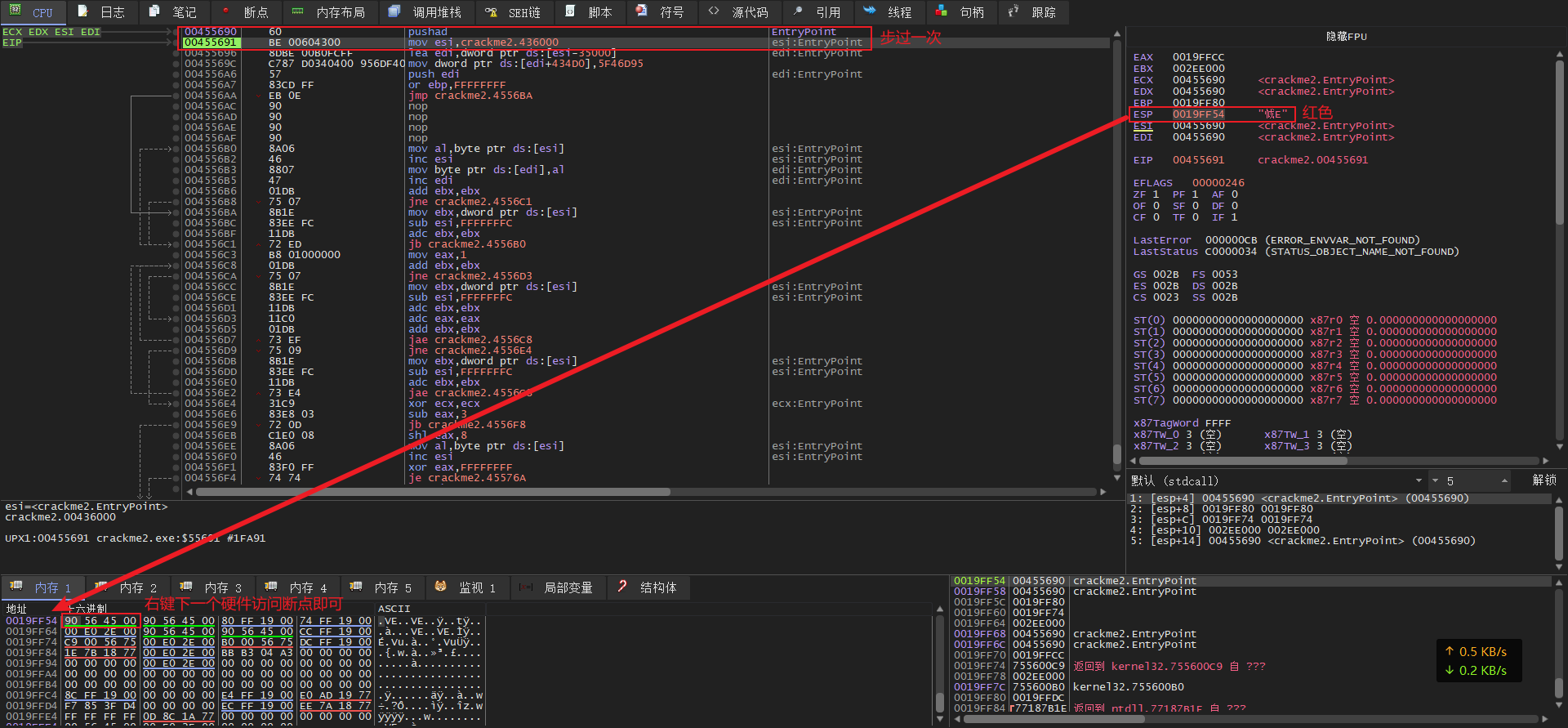Toggle breakpoint bullet at address 004556D7
Screen dimensions: 1568x728
click(x=176, y=340)
